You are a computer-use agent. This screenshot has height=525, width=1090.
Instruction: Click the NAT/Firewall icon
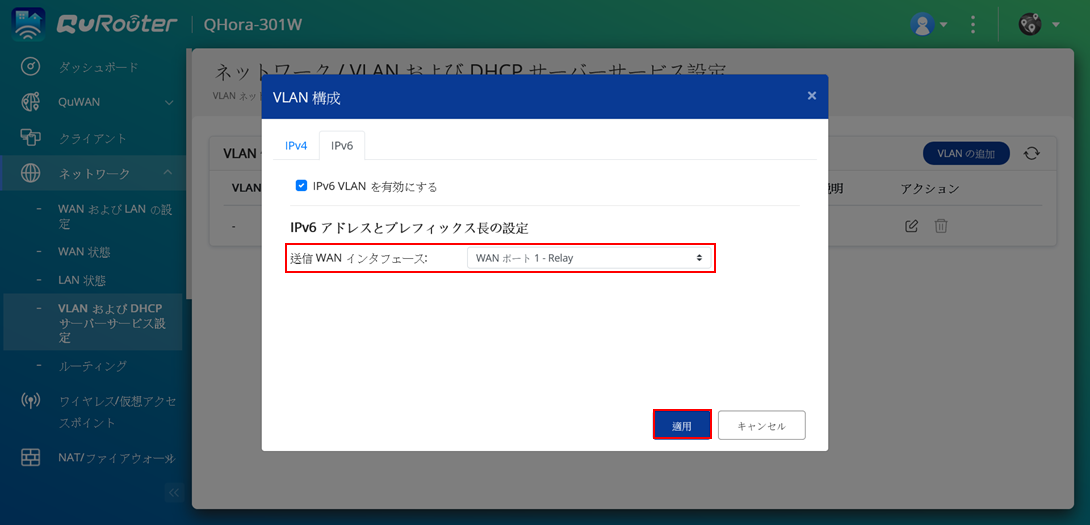point(30,458)
